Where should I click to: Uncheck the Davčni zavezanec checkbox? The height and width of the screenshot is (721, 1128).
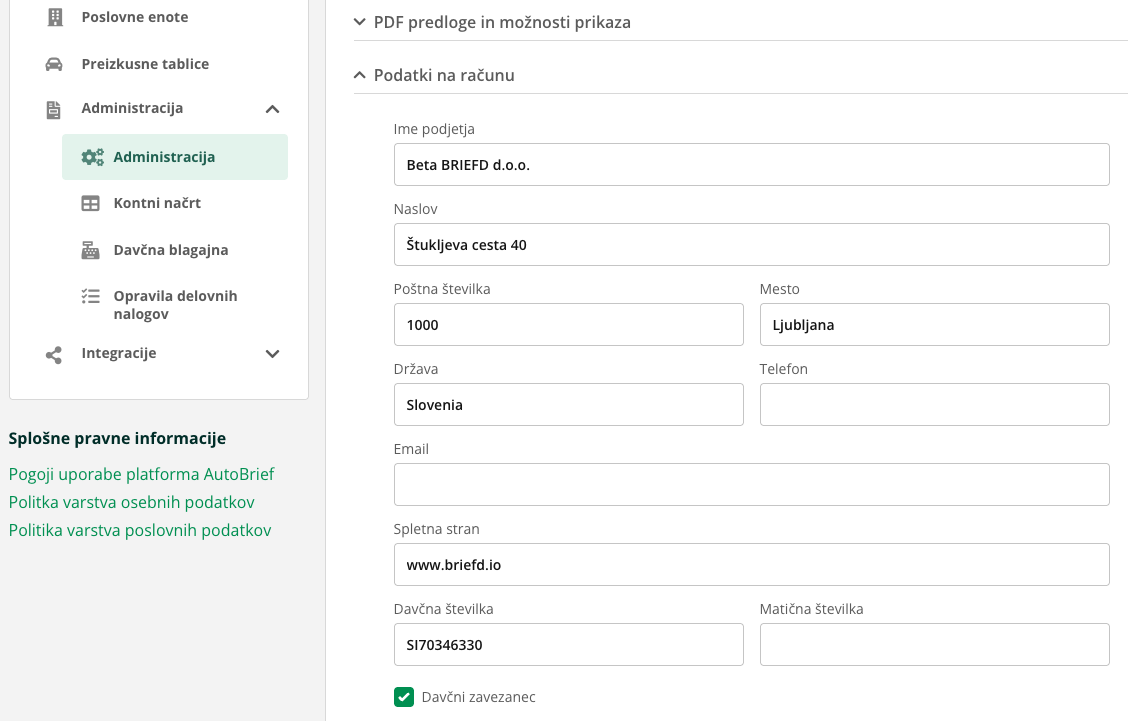pyautogui.click(x=404, y=697)
